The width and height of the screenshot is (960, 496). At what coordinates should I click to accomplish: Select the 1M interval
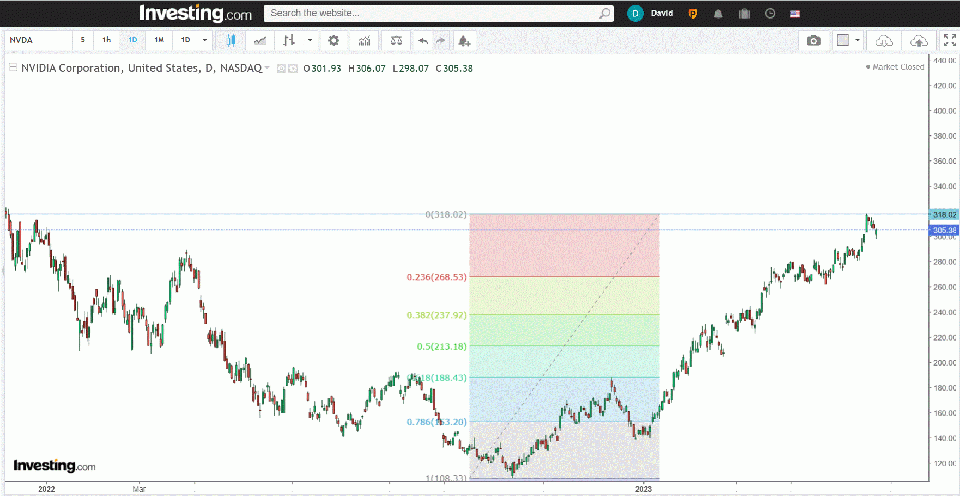(x=159, y=40)
